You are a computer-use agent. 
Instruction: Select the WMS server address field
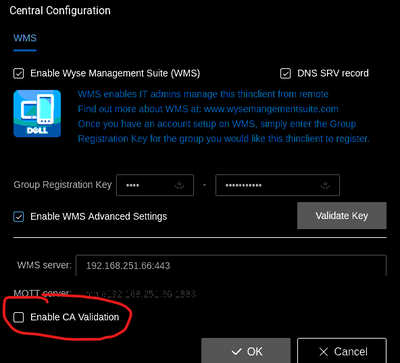click(231, 265)
